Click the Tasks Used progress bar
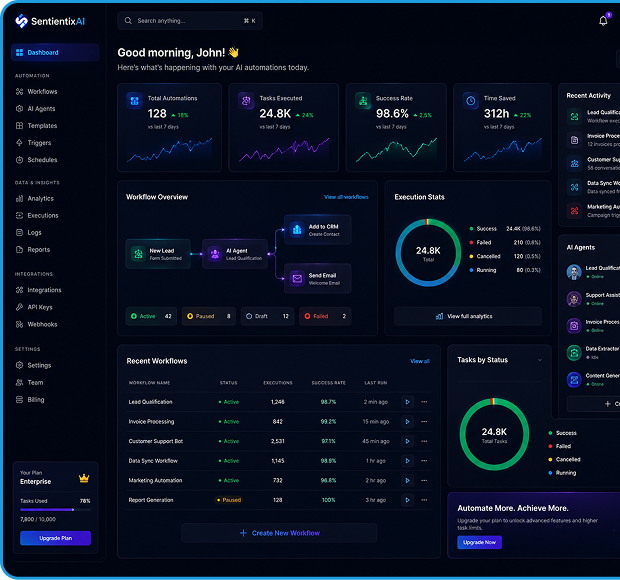This screenshot has width=620, height=580. 55,510
